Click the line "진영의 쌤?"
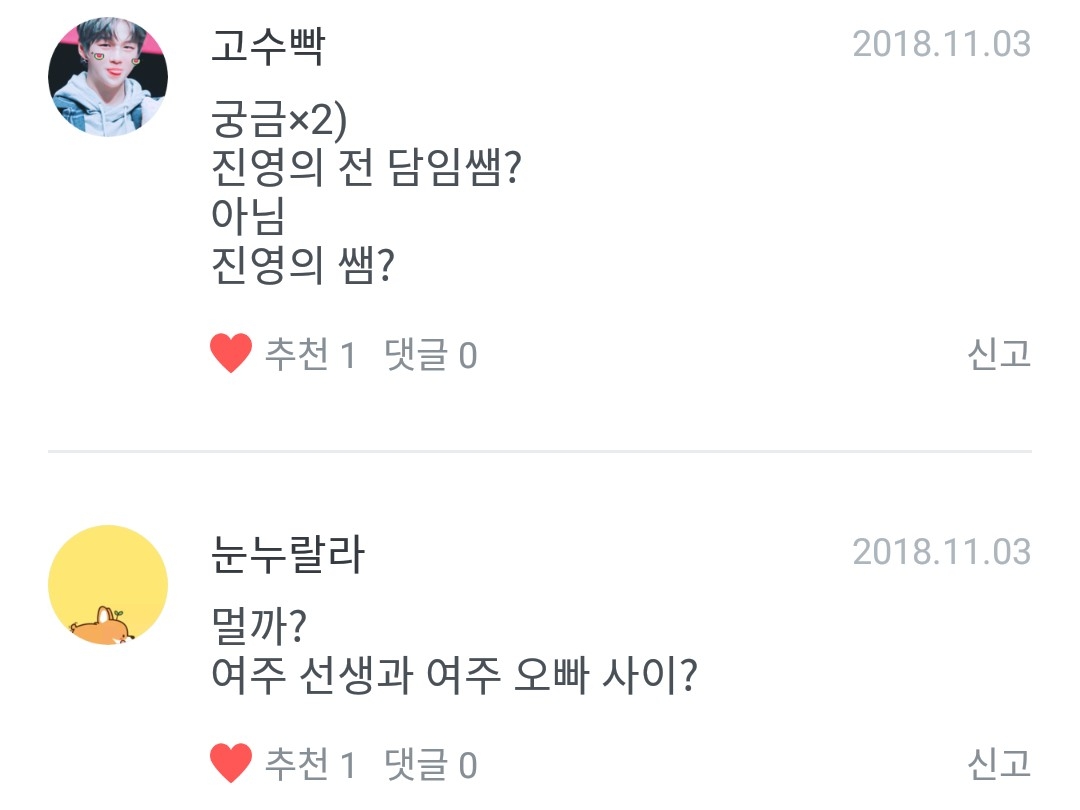Image resolution: width=1080 pixels, height=810 pixels. coord(301,267)
